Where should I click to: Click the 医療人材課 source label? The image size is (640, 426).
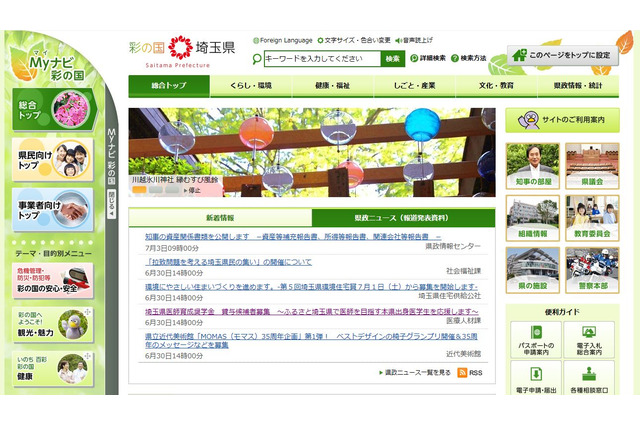(464, 321)
